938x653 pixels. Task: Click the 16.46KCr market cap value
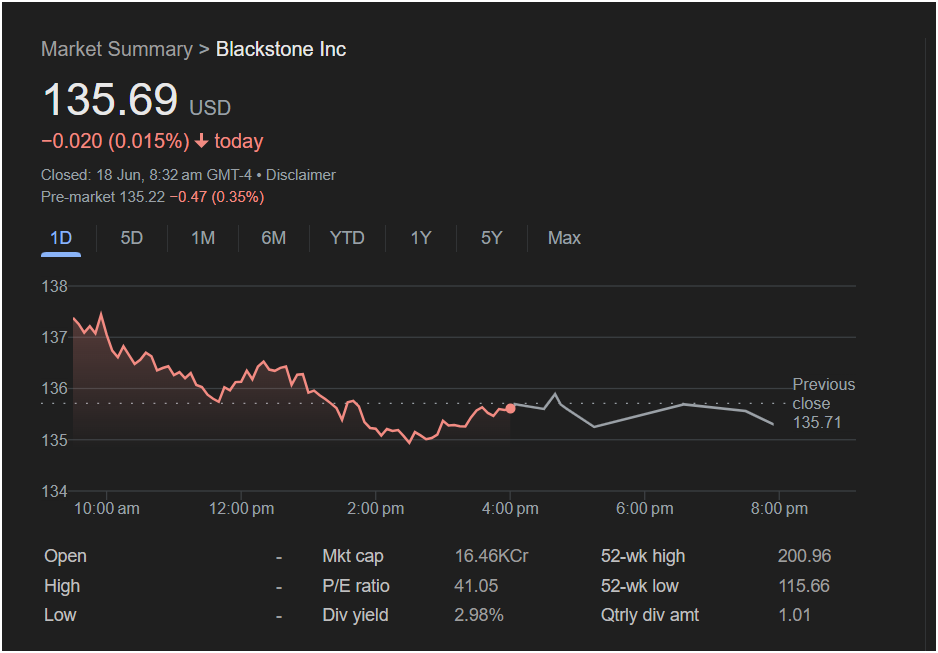point(491,556)
